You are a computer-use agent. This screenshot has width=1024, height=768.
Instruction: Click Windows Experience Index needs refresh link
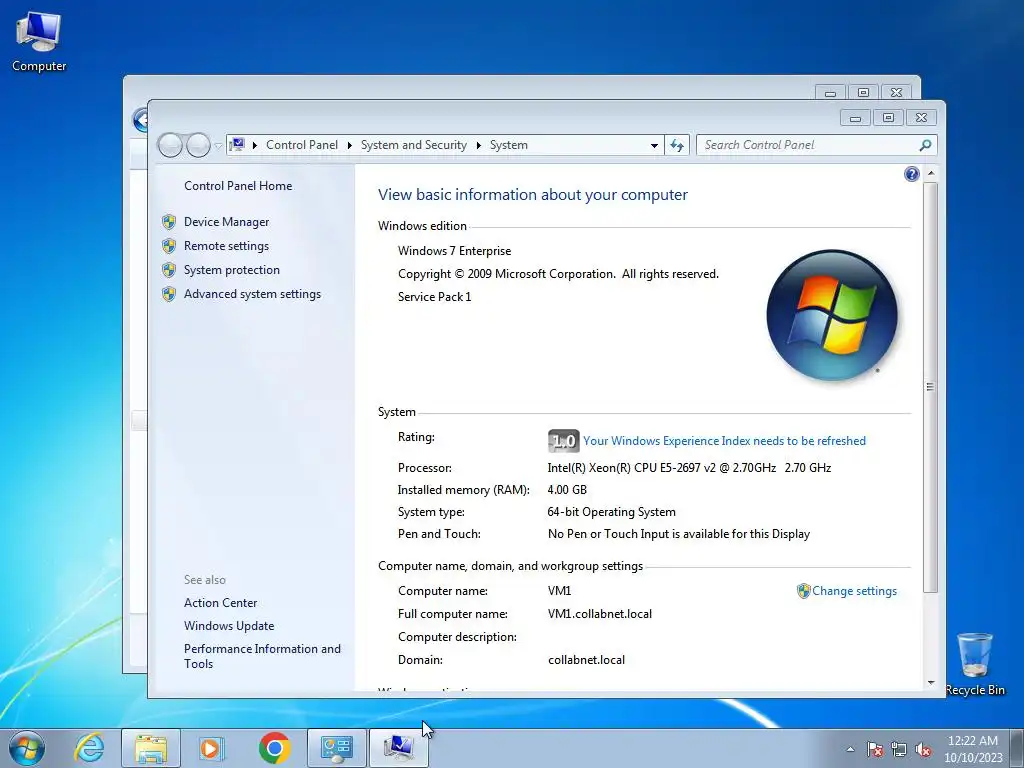724,441
